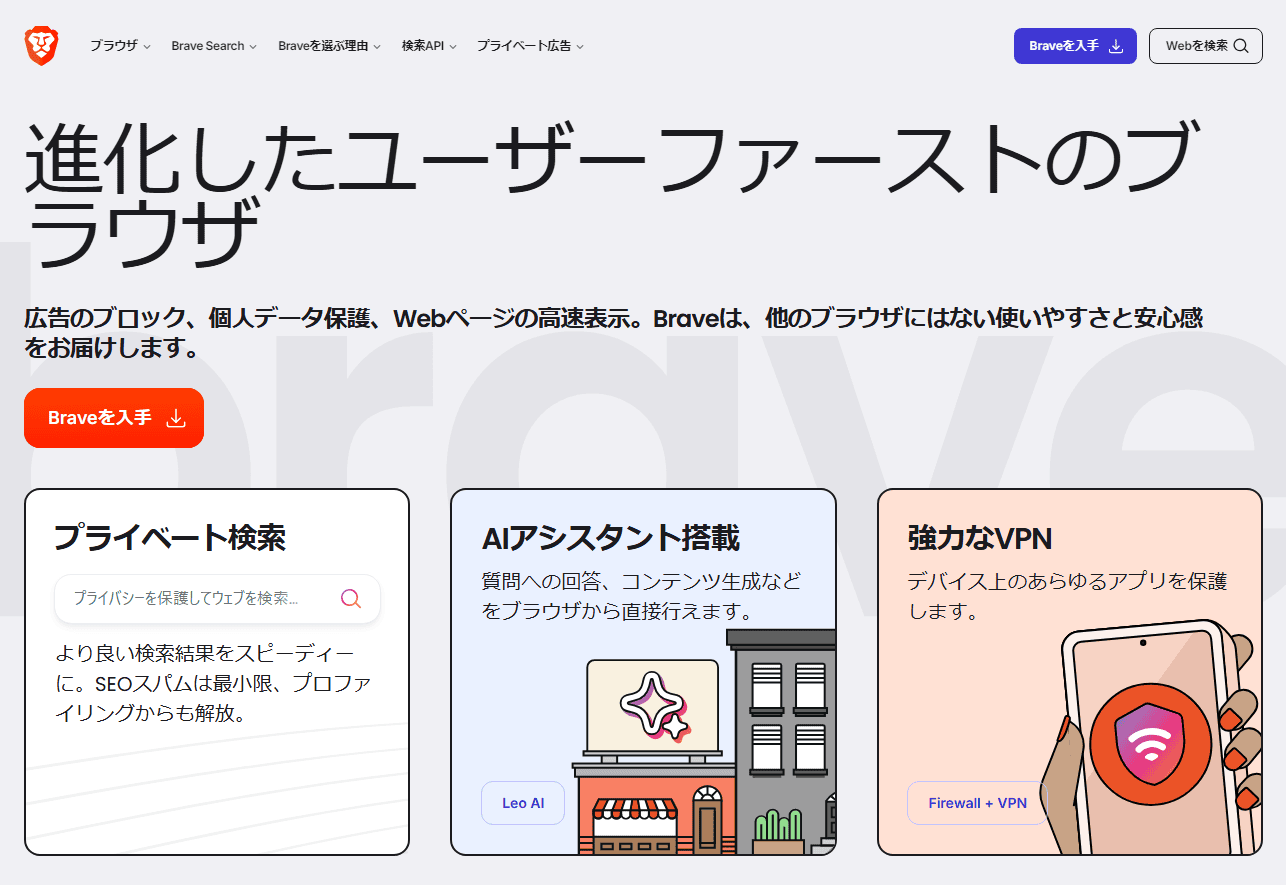
Task: Expand the 検索API menu chevron
Action: 453,47
